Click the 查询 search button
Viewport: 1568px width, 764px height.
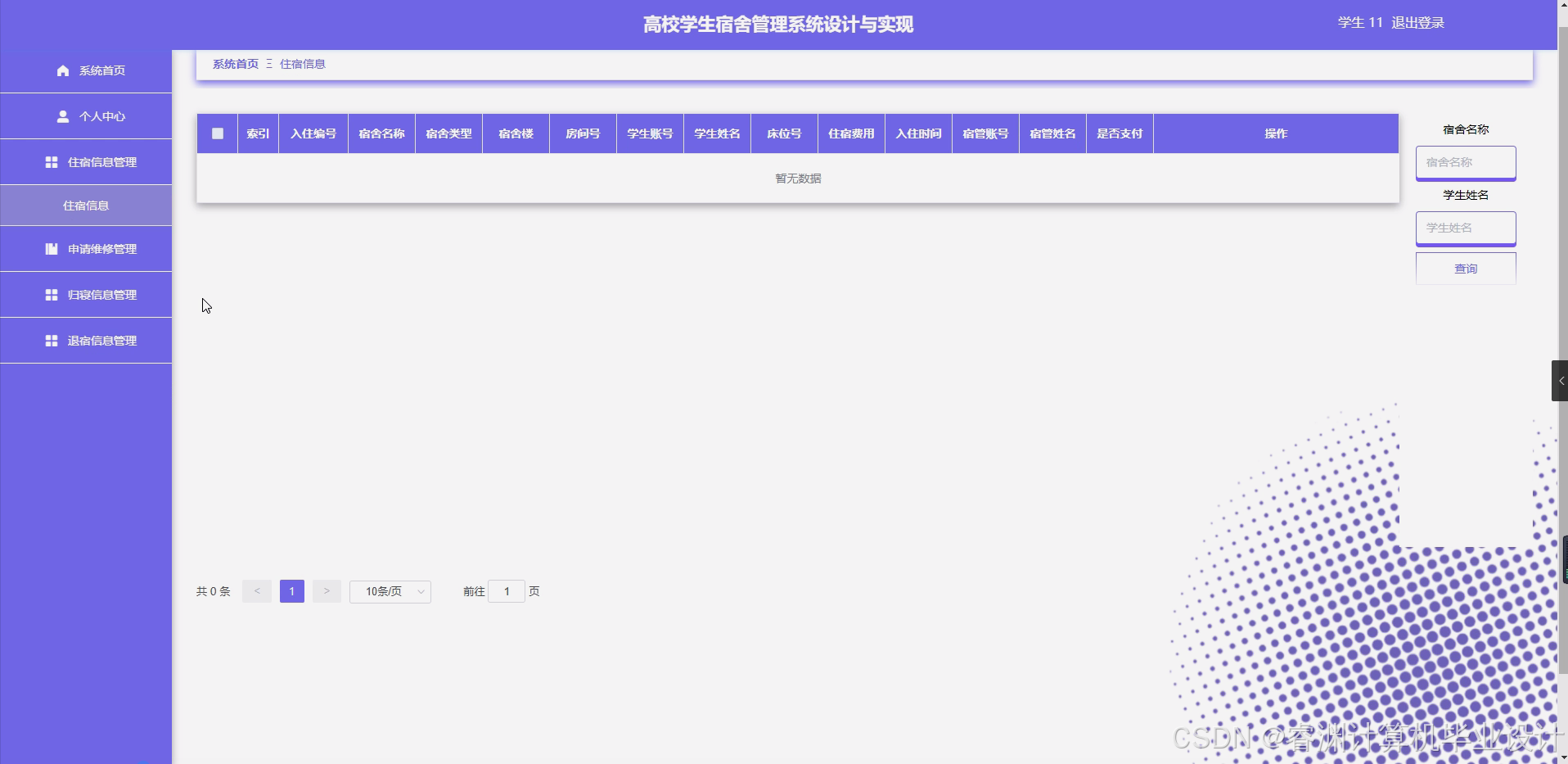click(x=1466, y=268)
